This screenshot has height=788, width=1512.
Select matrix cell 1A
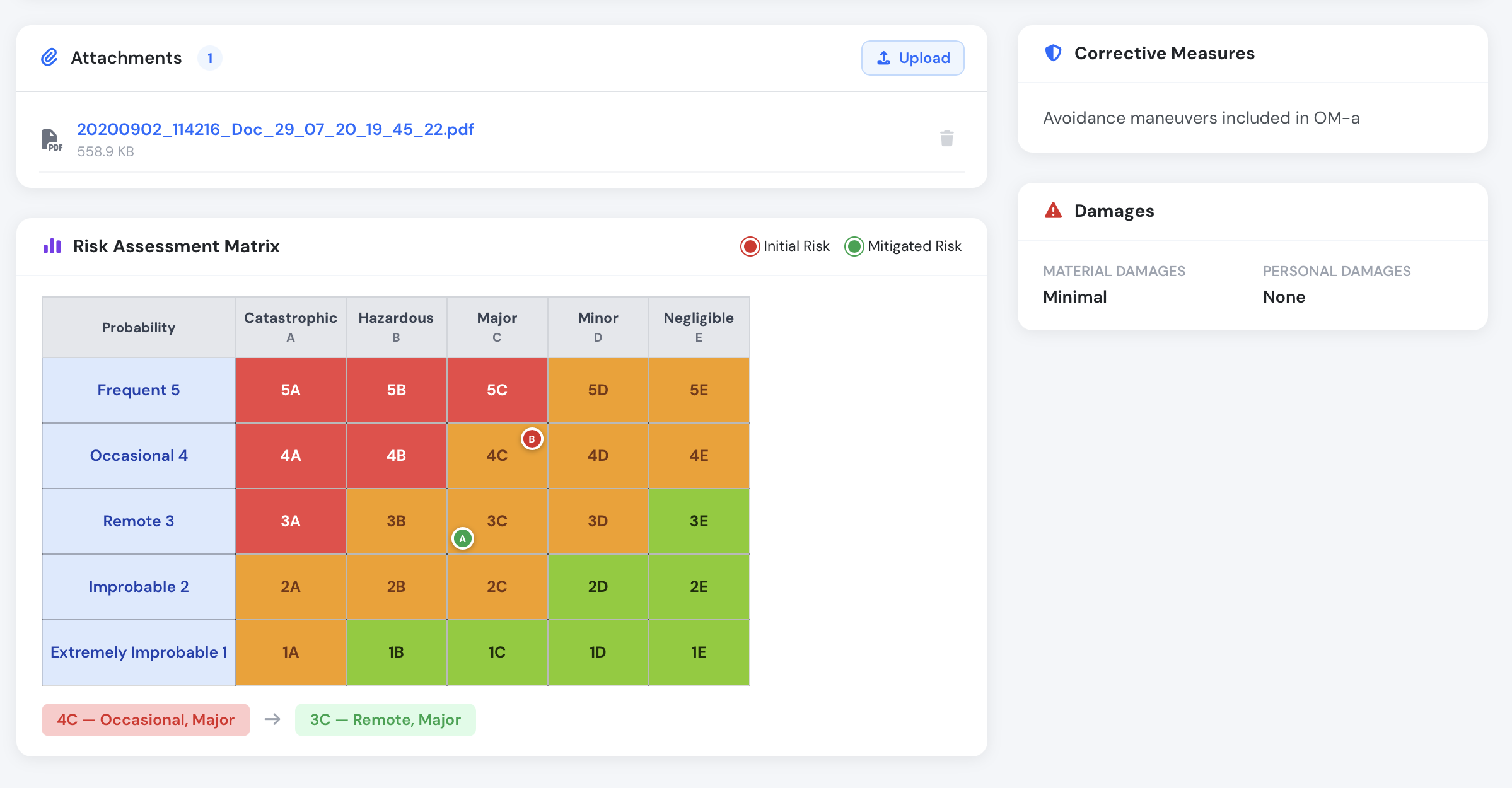pyautogui.click(x=291, y=652)
